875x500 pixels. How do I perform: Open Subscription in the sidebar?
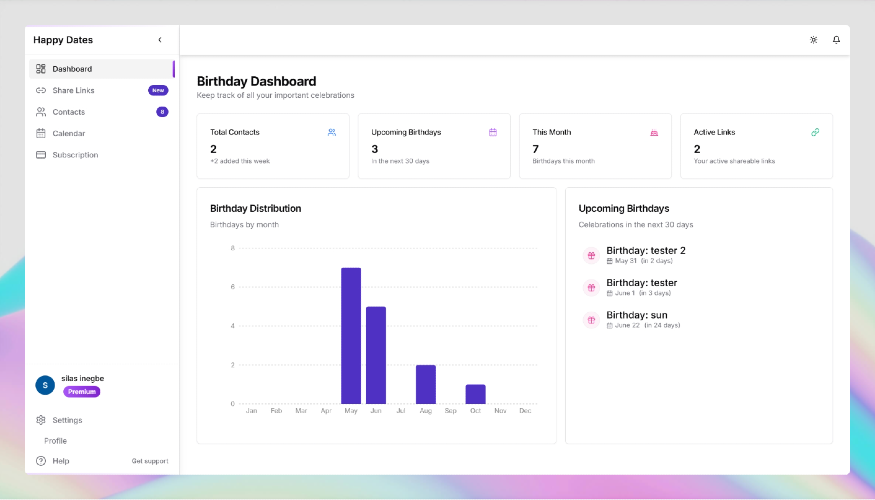point(102,155)
